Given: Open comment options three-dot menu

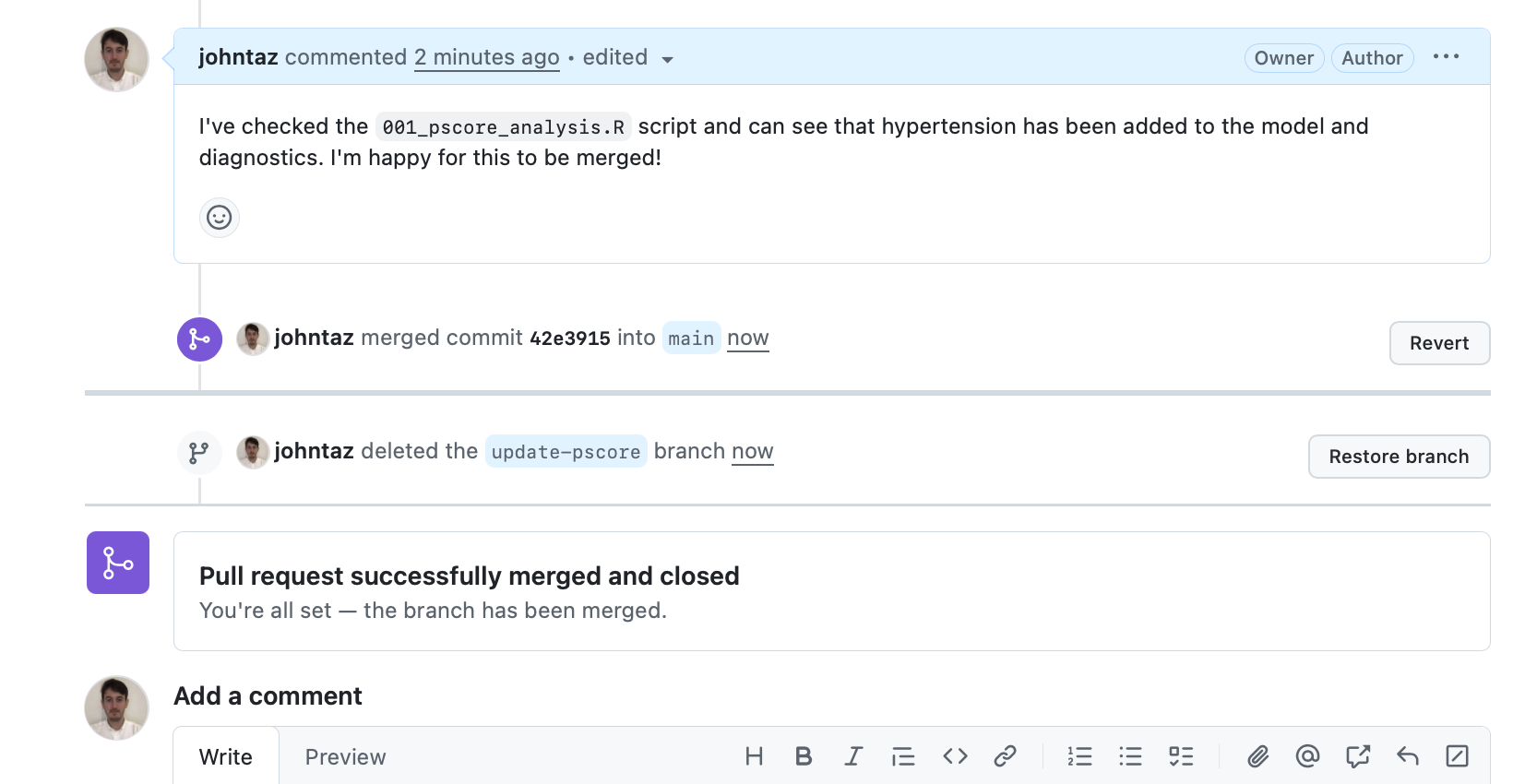Looking at the screenshot, I should coord(1446,57).
